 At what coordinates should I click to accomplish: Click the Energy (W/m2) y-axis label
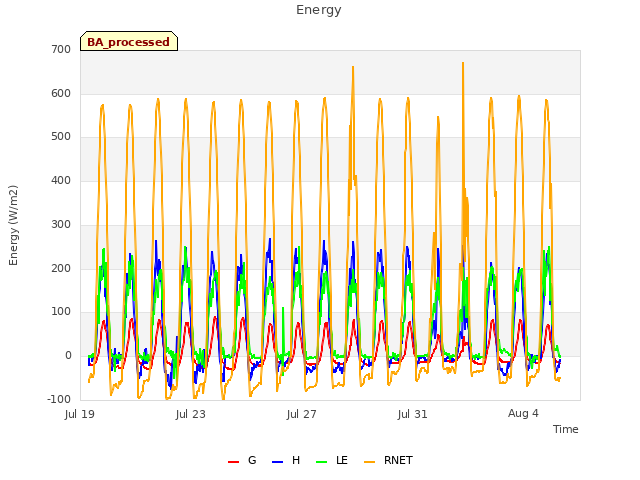pos(13,225)
